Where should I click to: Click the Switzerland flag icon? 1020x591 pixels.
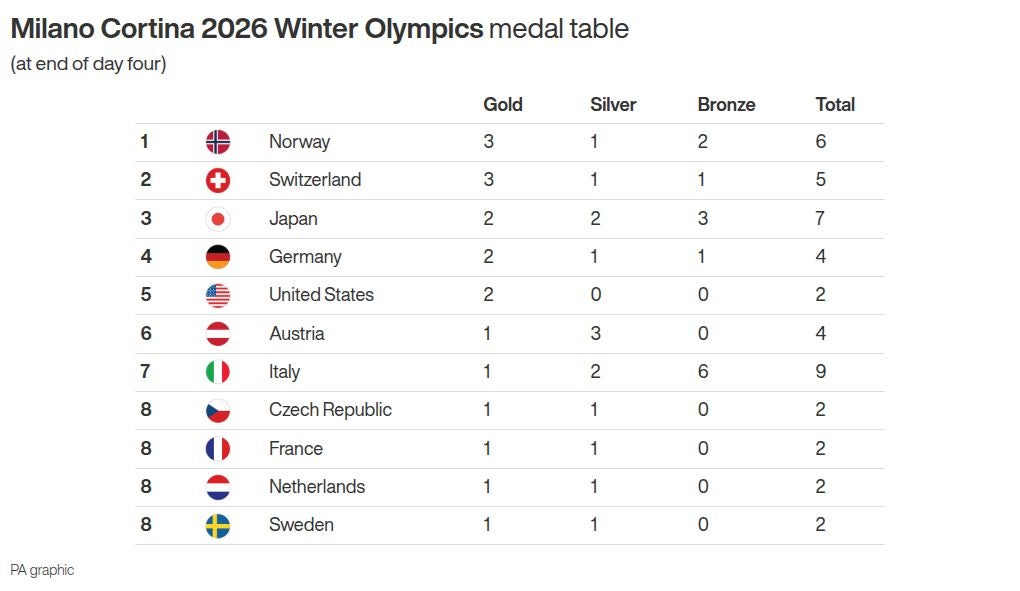pyautogui.click(x=218, y=180)
